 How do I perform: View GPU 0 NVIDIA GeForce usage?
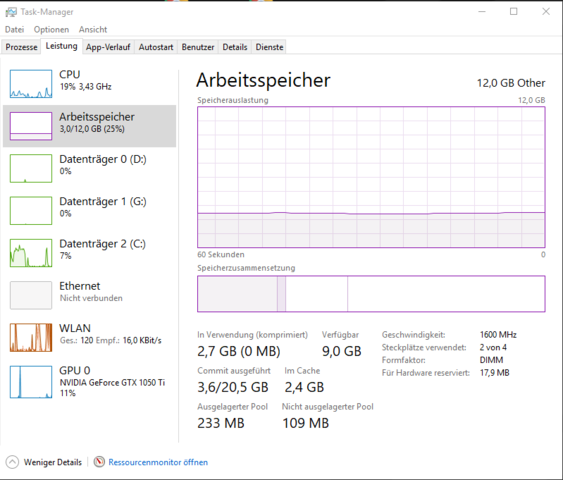[89, 381]
